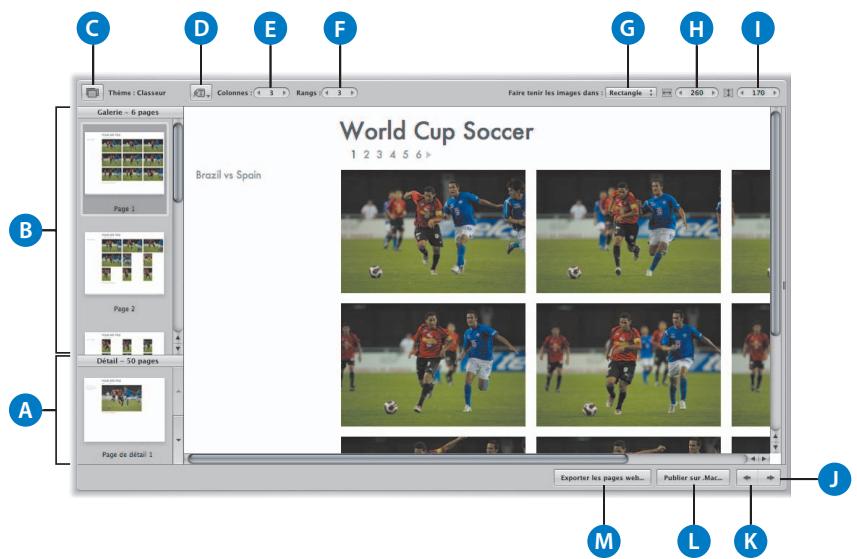857x559 pixels.
Task: Decrease the width value 260
Action: 680,93
